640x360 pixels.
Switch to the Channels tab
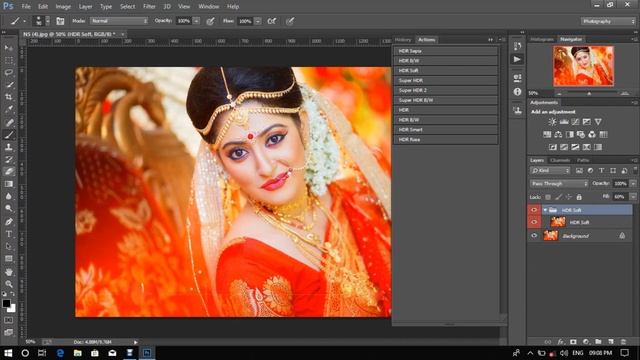tap(560, 160)
